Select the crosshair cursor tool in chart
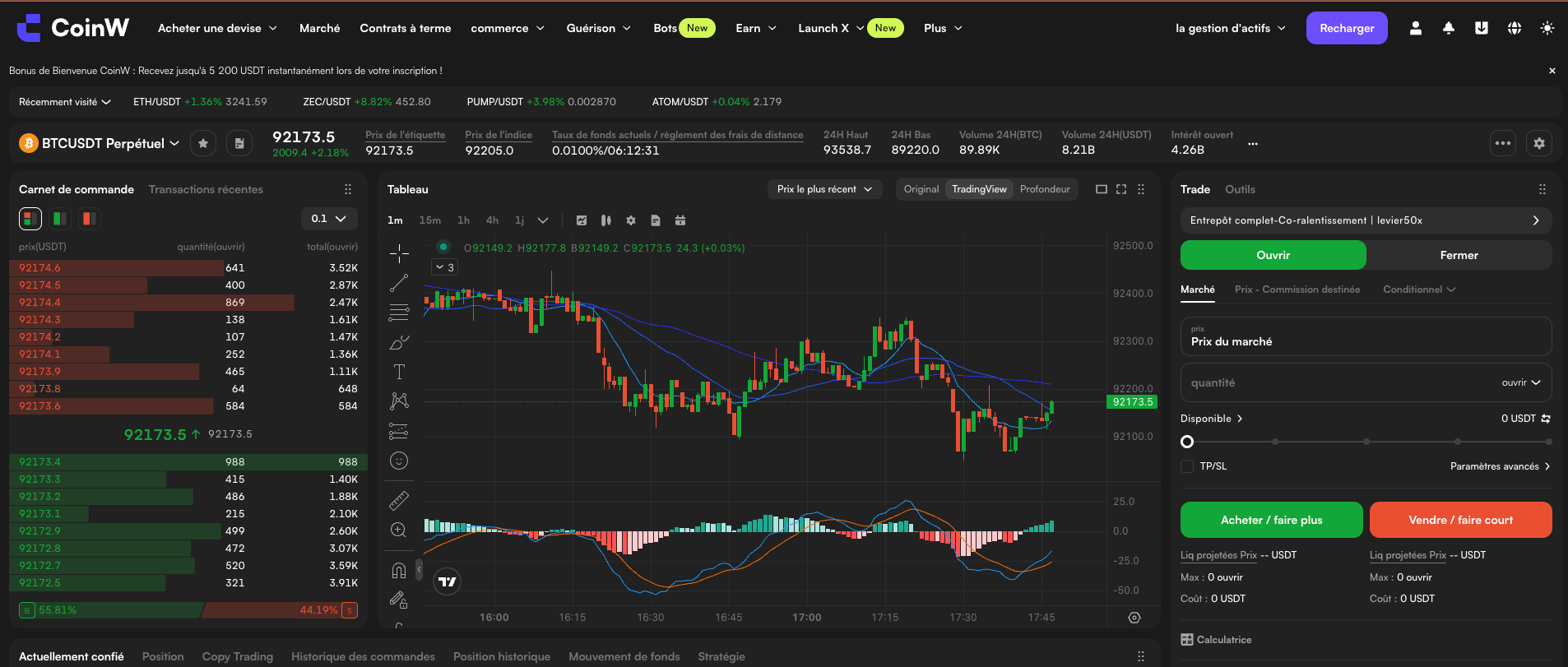1568x667 pixels. [399, 253]
